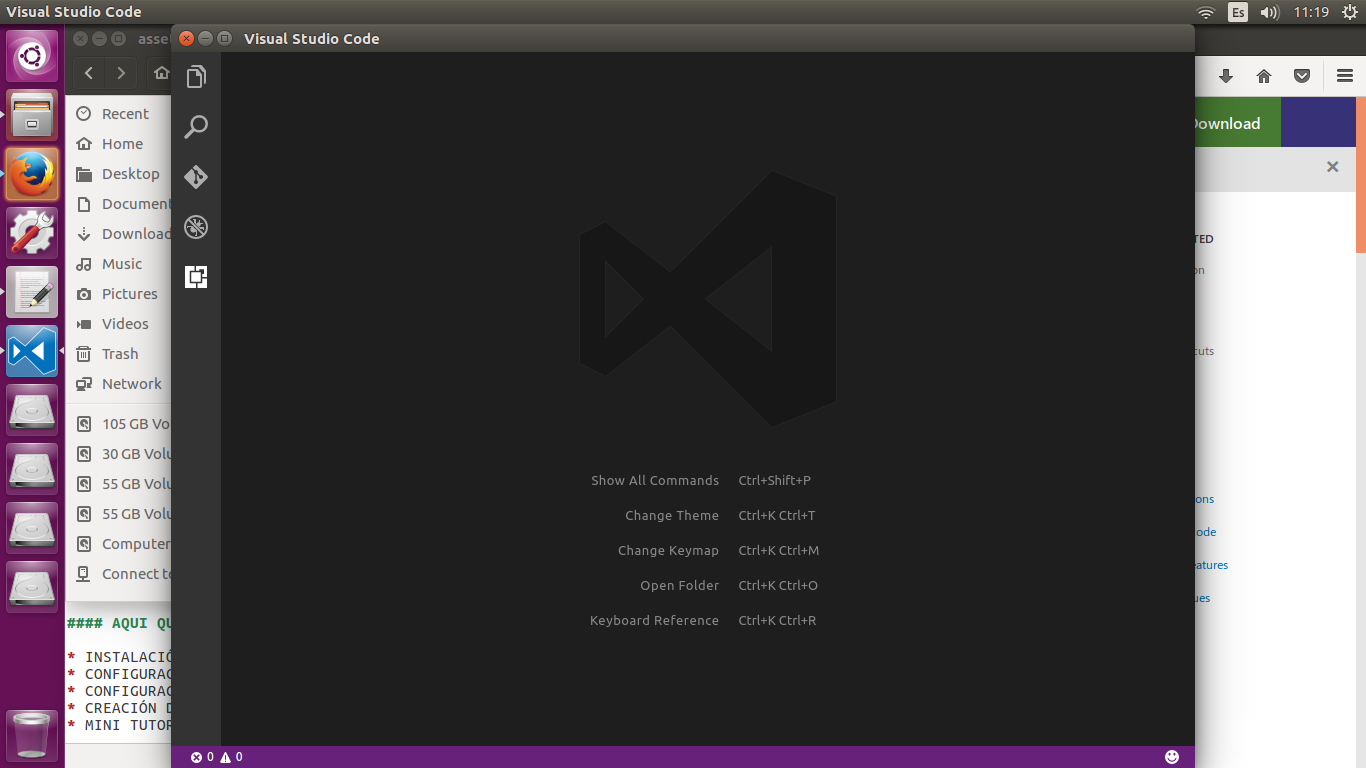Go back in the file manager
Image resolution: width=1366 pixels, height=768 pixels.
(x=89, y=73)
